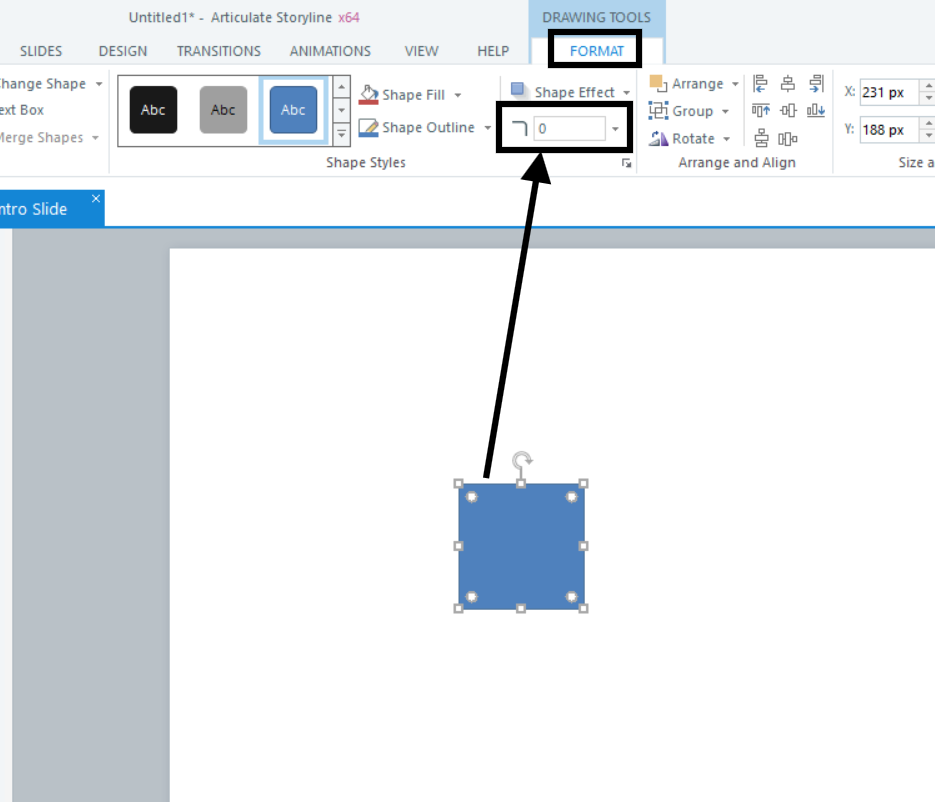935x802 pixels.
Task: Select the HELP tab
Action: [493, 51]
